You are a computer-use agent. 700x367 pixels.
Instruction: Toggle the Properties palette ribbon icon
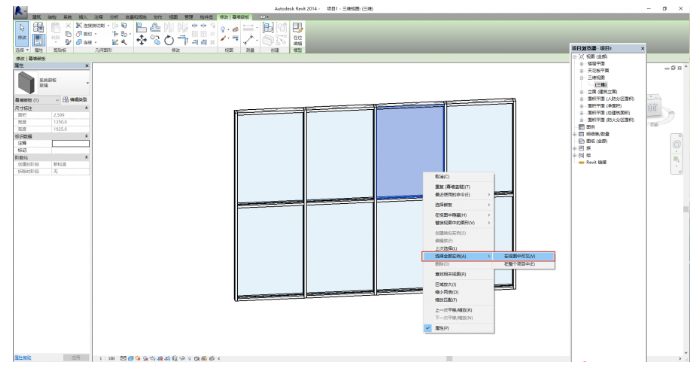click(x=38, y=40)
